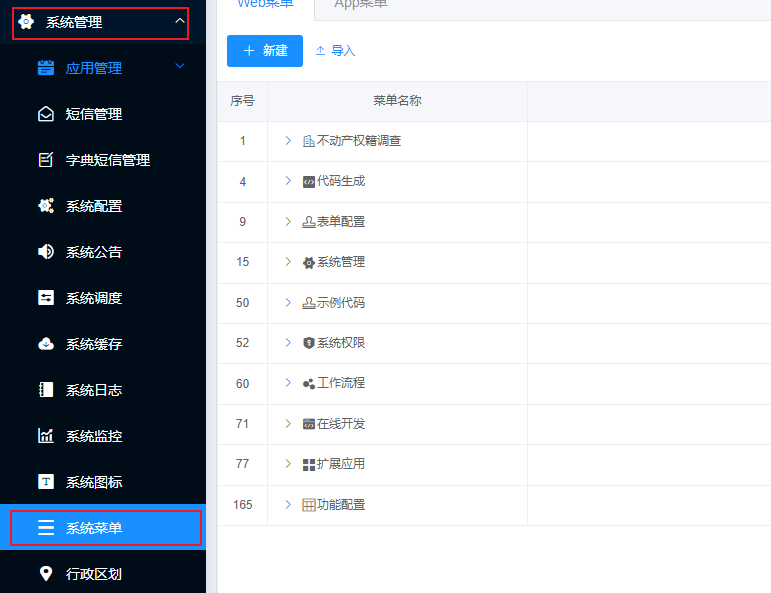Click the 系统缓存 cloud icon

[46, 344]
